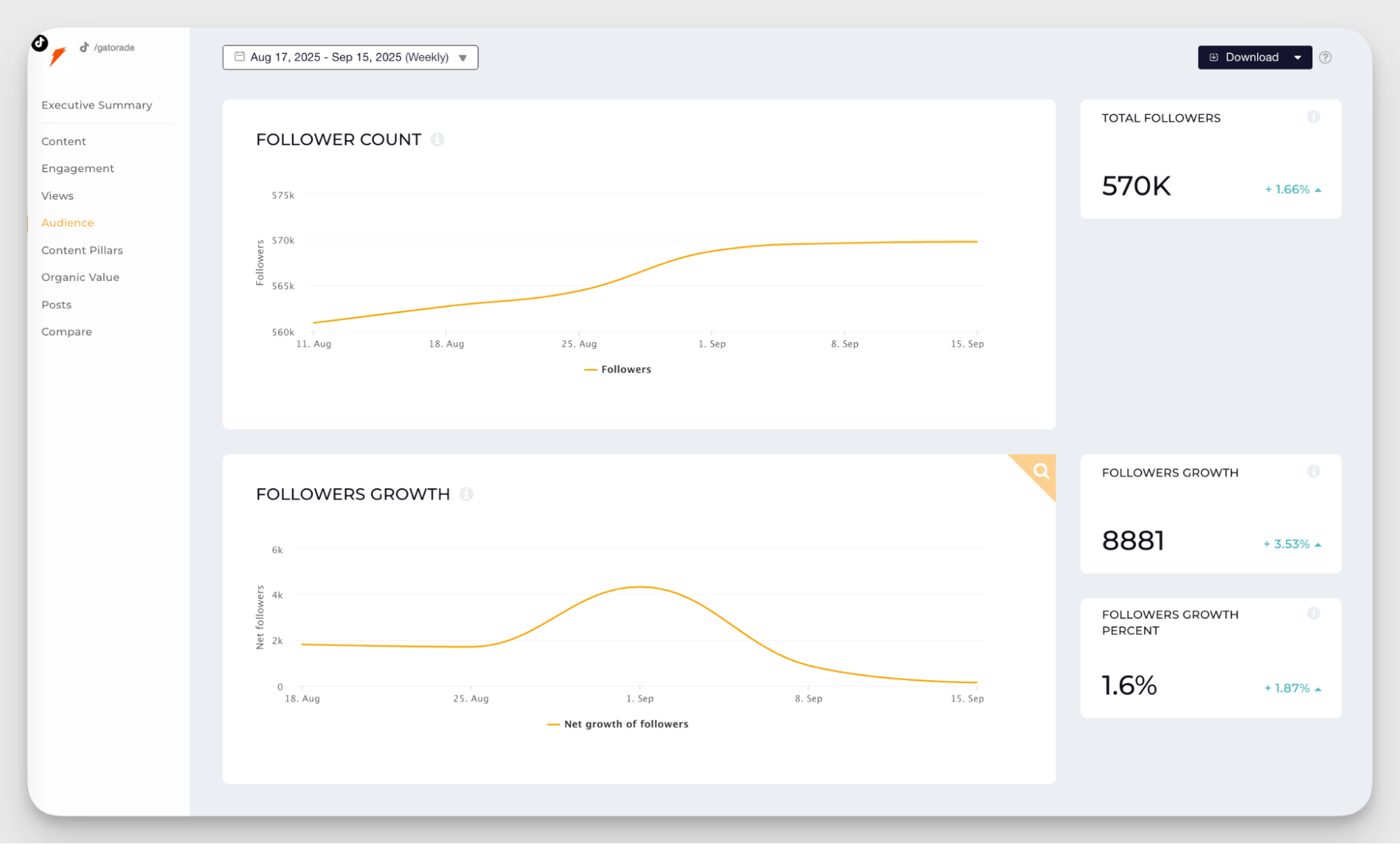Open the Engagement section
The height and width of the screenshot is (844, 1400).
78,168
